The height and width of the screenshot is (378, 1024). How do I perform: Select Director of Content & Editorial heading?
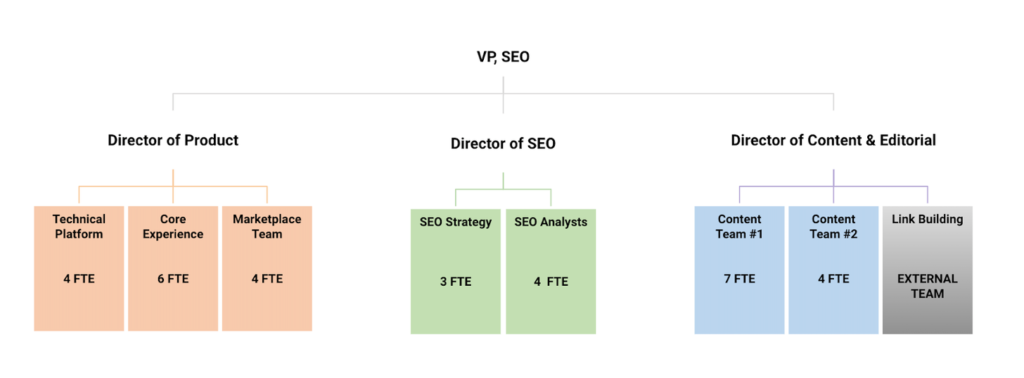pyautogui.click(x=833, y=140)
